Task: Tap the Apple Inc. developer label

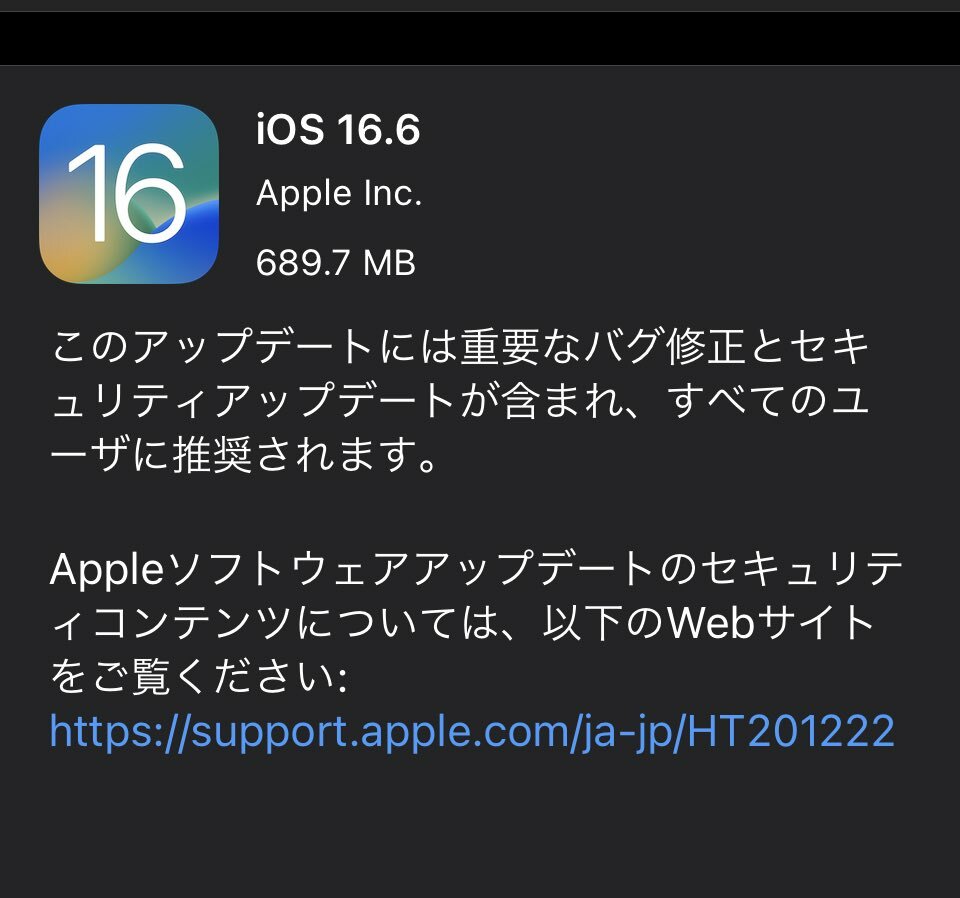Action: tap(339, 195)
